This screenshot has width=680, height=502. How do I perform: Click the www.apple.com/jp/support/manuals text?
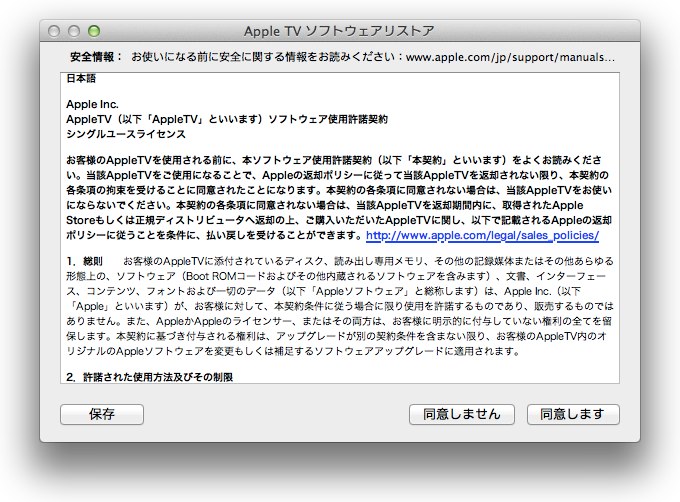510,57
